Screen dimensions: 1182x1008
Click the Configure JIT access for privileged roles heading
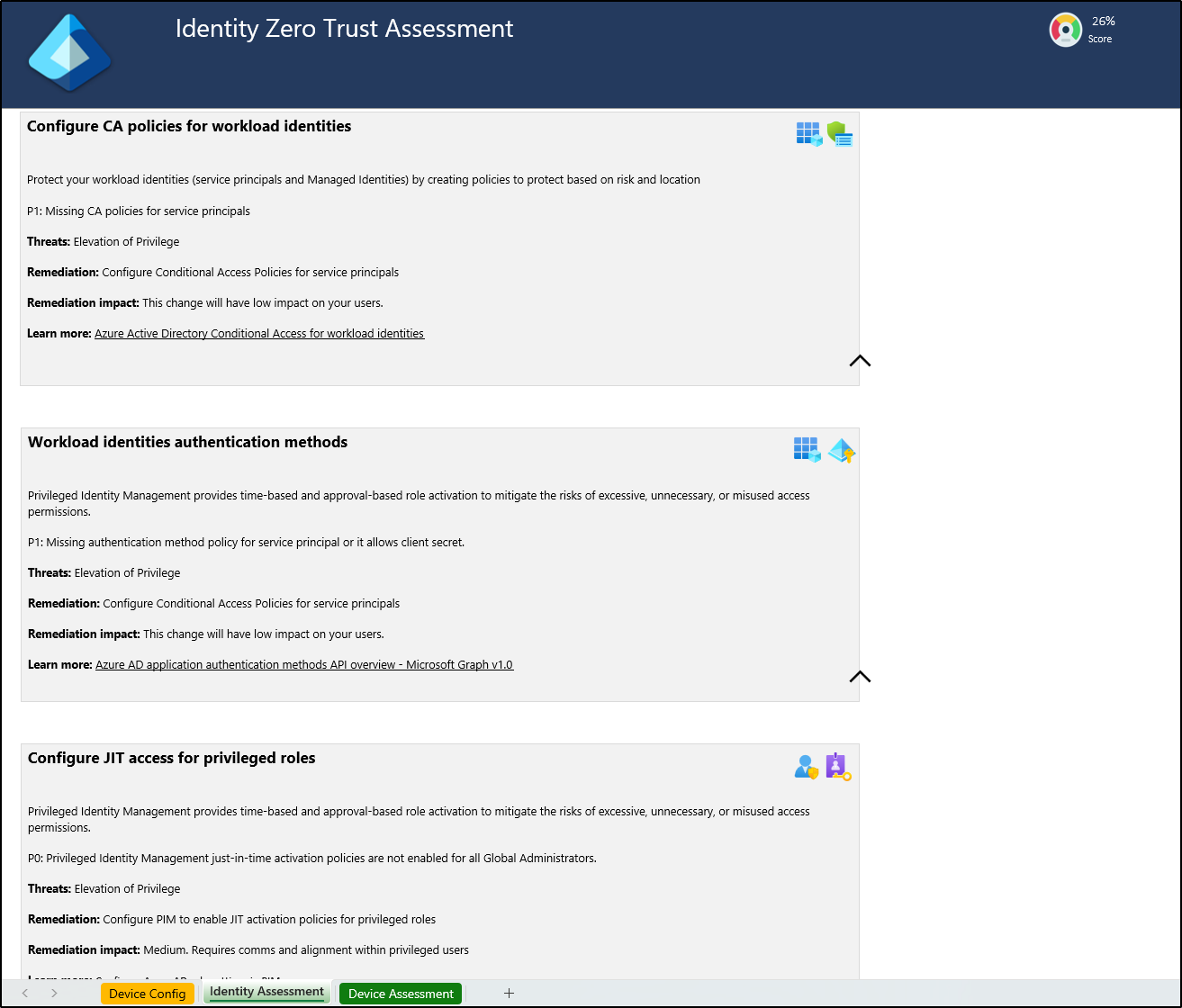tap(172, 758)
